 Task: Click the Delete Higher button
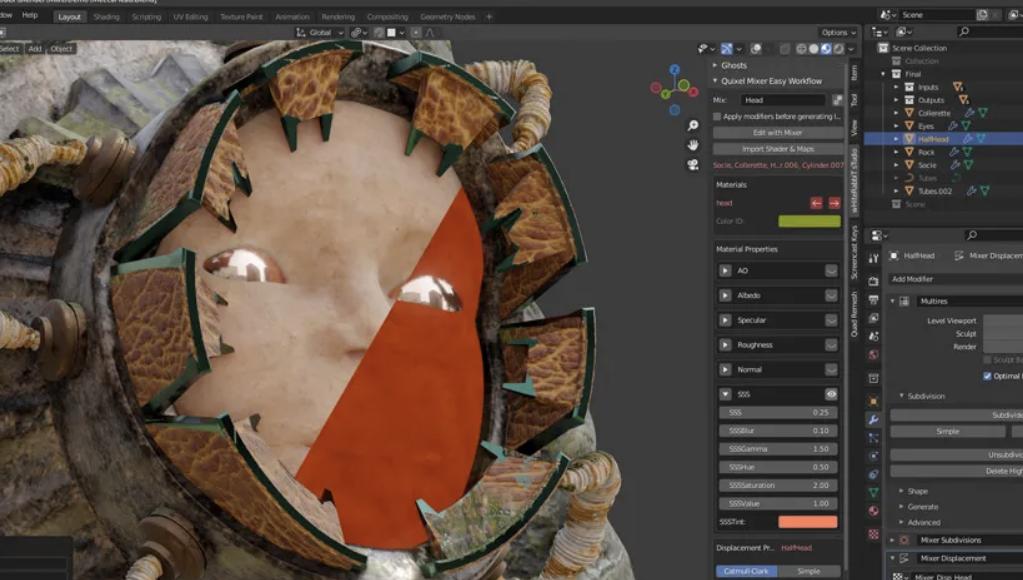coord(956,471)
